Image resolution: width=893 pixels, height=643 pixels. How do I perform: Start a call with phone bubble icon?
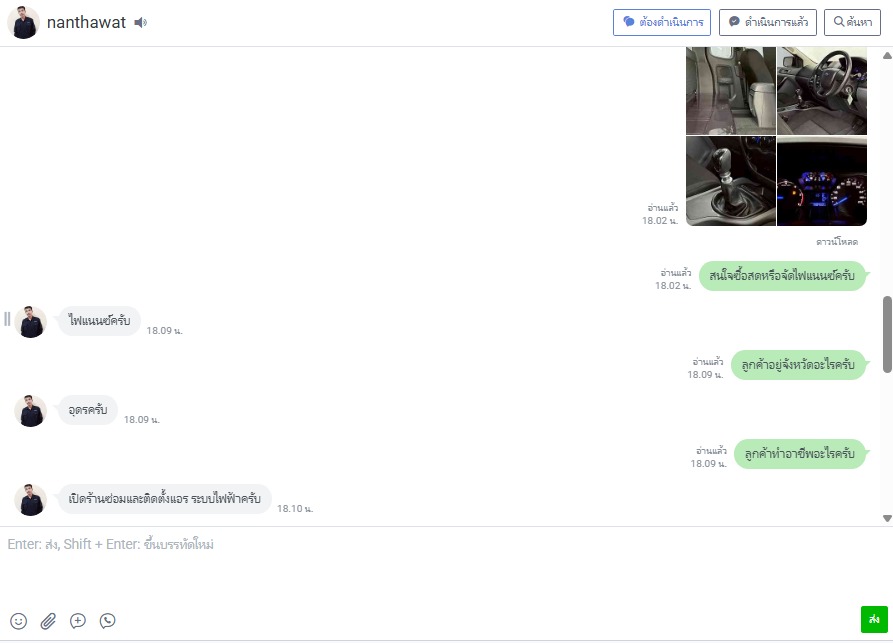108,621
